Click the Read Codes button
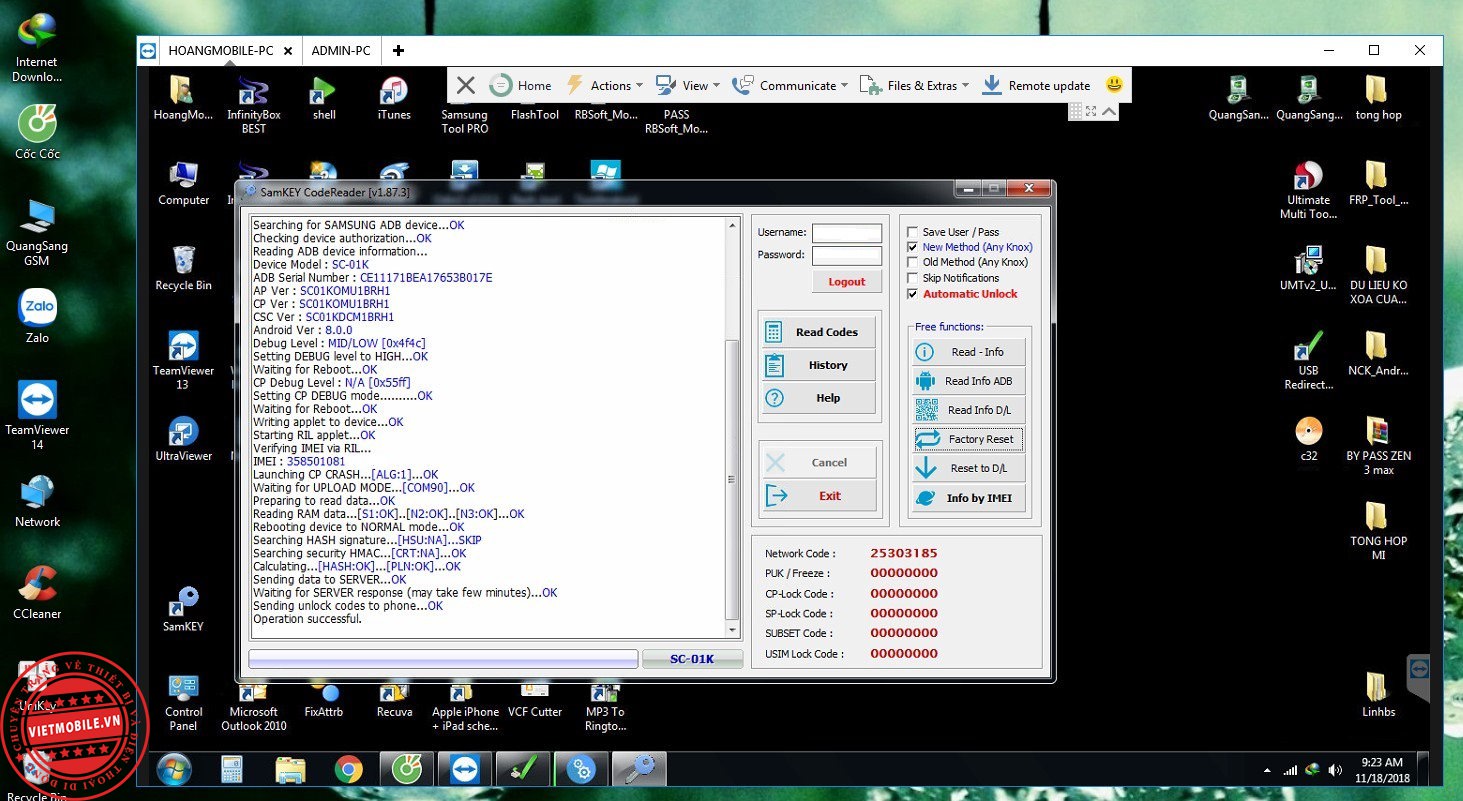 (x=817, y=332)
